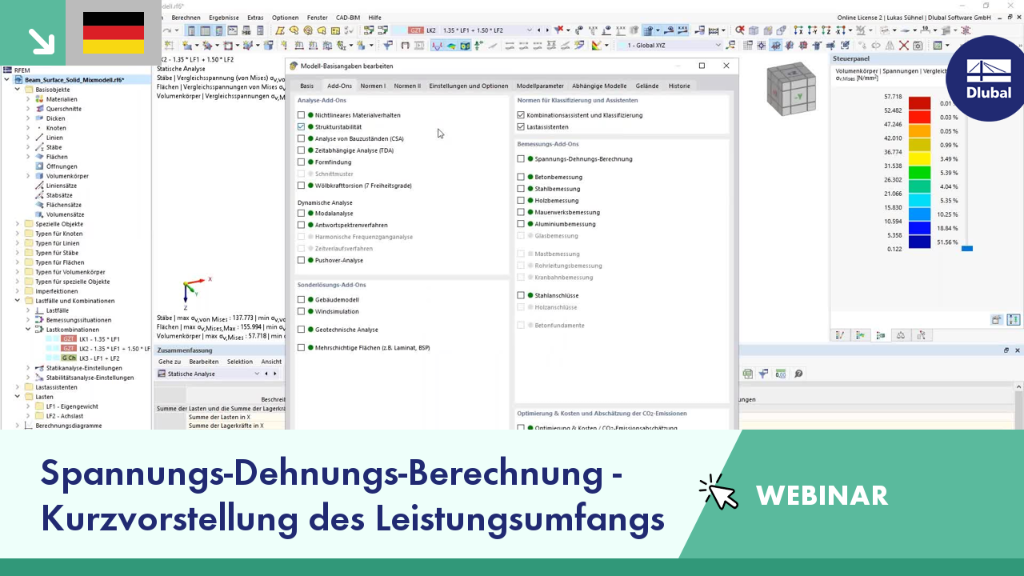Click the white arrow icon in green corner
This screenshot has width=1024, height=576.
[41, 41]
